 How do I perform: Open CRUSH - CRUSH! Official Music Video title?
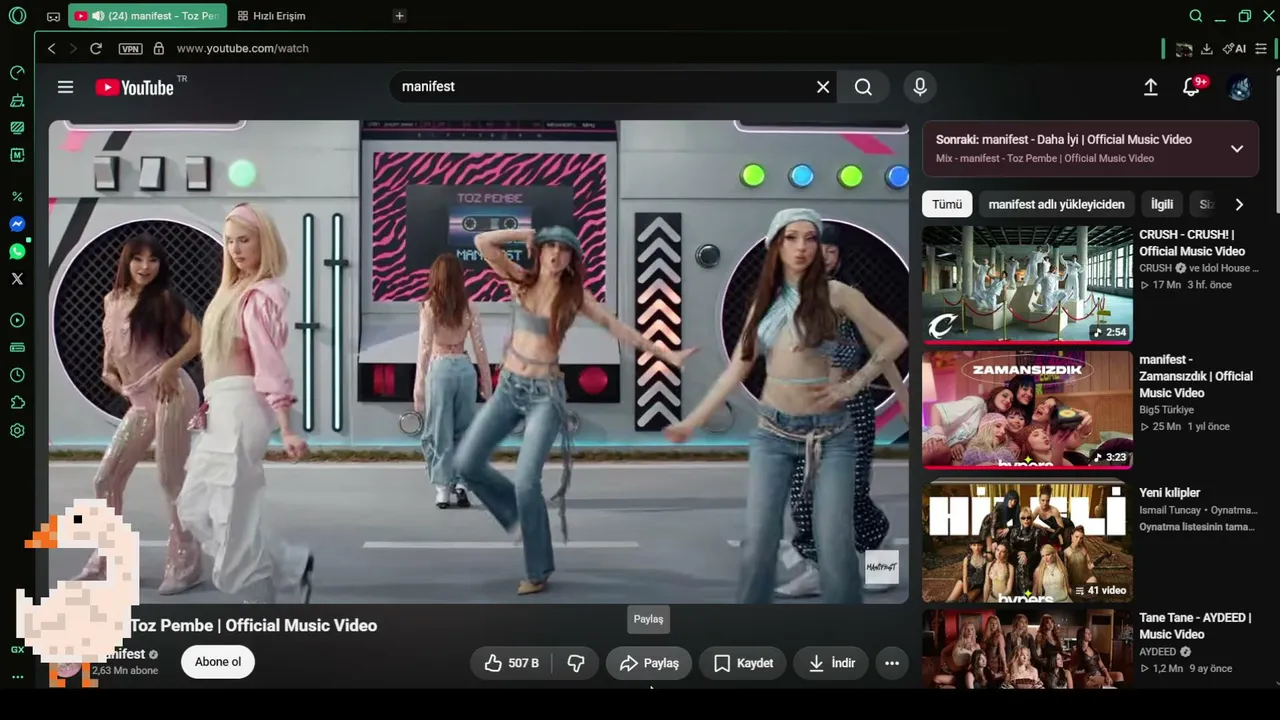click(x=1192, y=243)
